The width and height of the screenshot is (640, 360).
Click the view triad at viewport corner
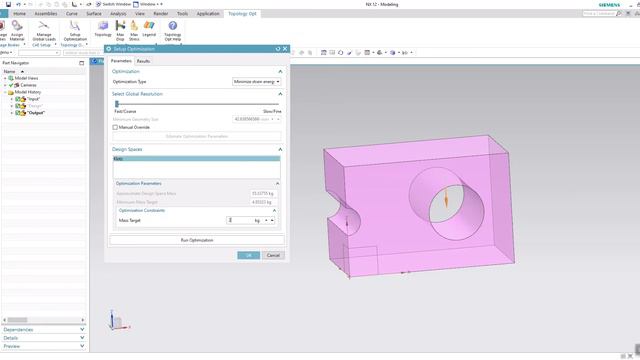118,320
